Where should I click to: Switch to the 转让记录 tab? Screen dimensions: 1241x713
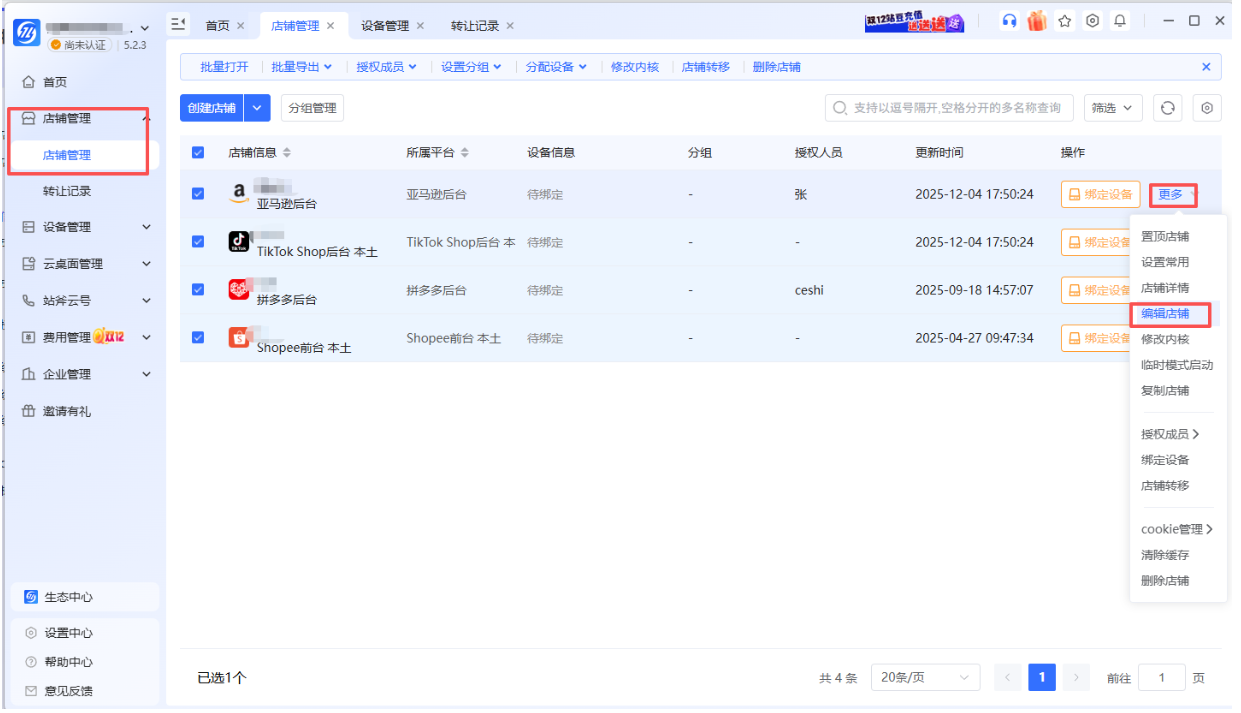474,26
